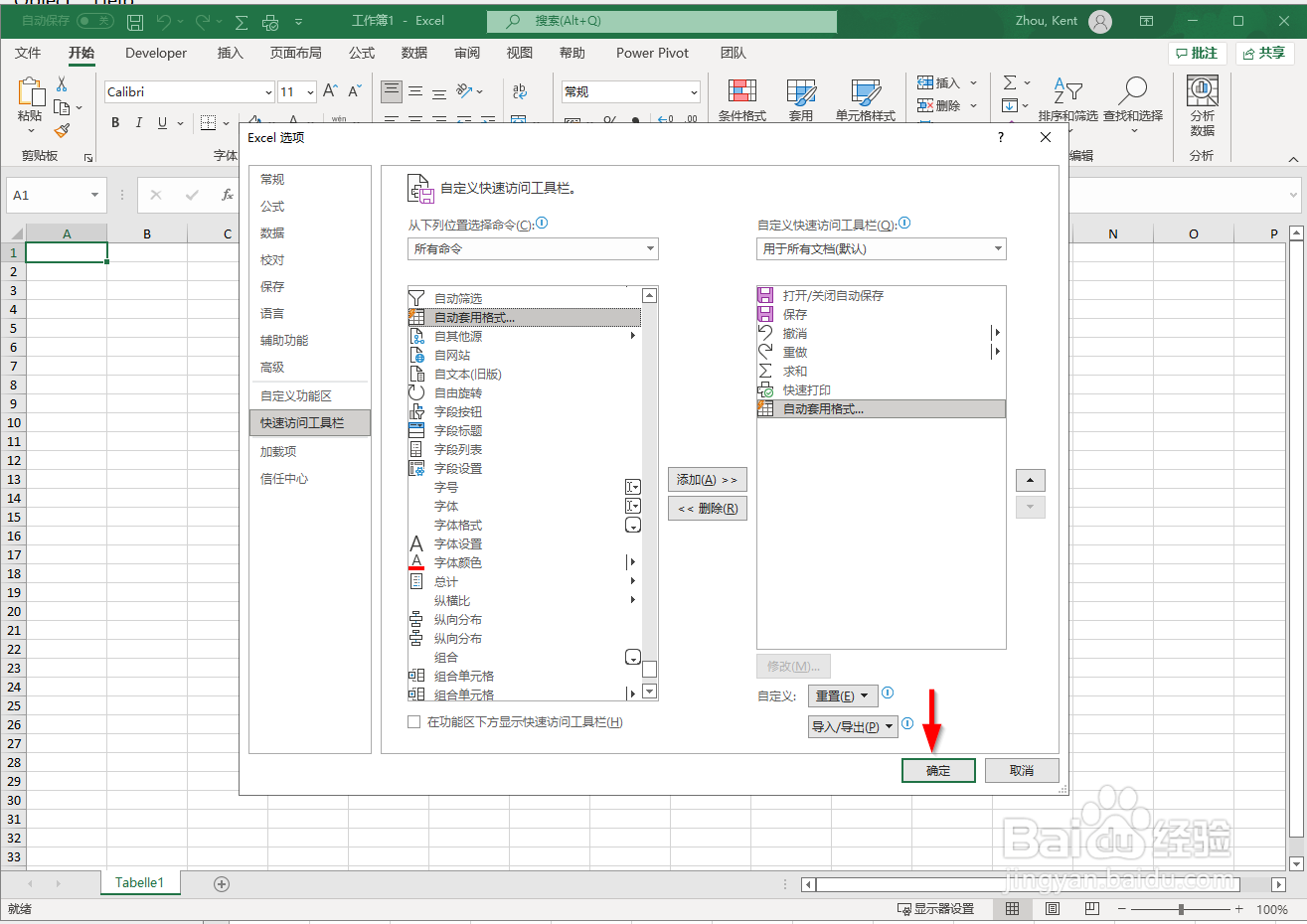This screenshot has height=924, width=1307.
Task: Click the Quick Print icon in title bar
Action: click(270, 21)
